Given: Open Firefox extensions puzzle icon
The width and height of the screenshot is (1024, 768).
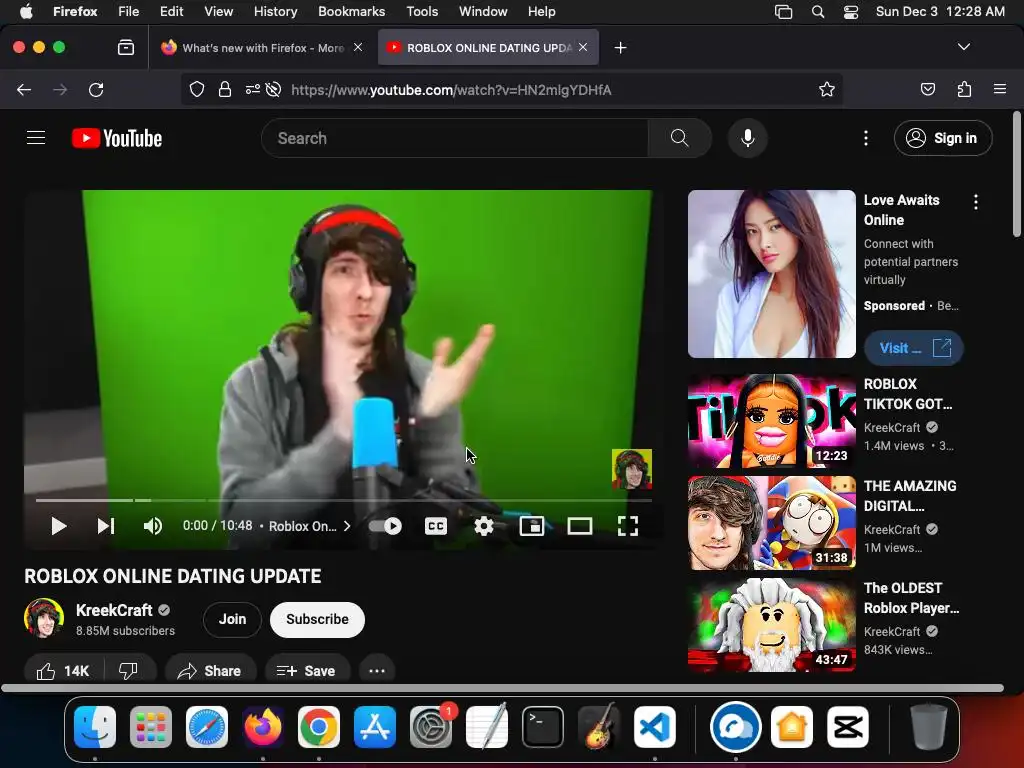Looking at the screenshot, I should (964, 89).
